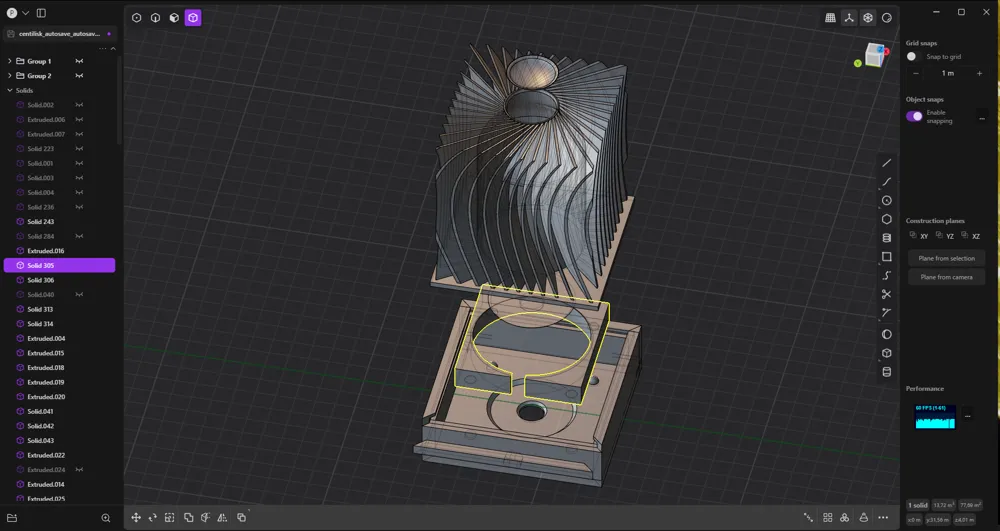This screenshot has width=1000, height=531.
Task: Show hidden Extruded.006 via eye icon
Action: [79, 120]
